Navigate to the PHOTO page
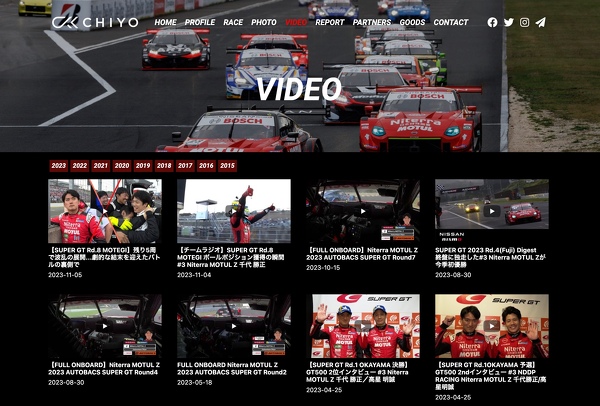 click(x=264, y=22)
